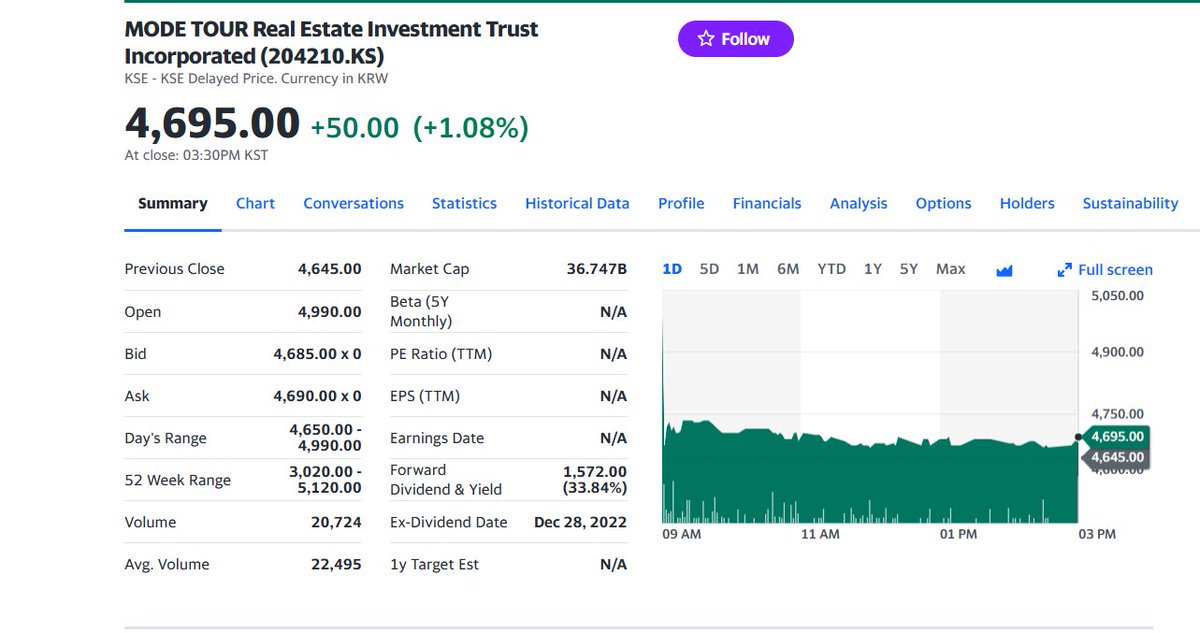Click the Full screen link text
This screenshot has height=633, width=1200.
tap(1115, 270)
